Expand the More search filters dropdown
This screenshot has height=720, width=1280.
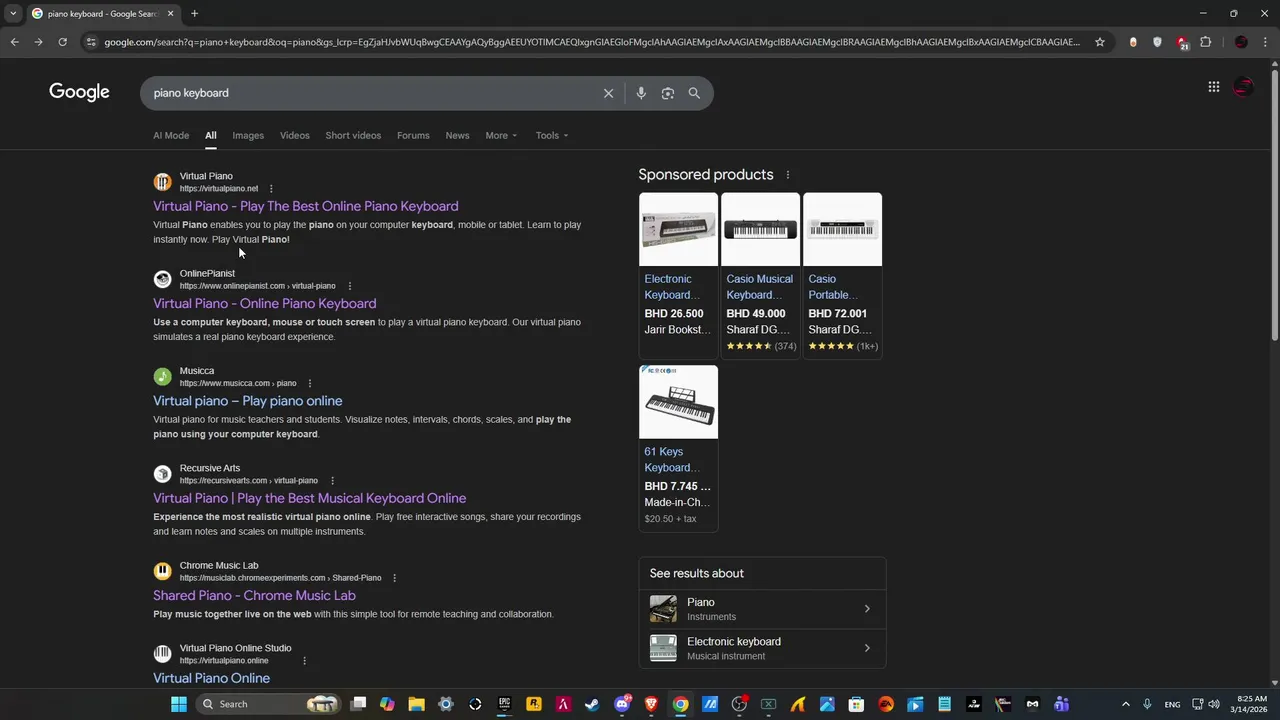coord(501,135)
